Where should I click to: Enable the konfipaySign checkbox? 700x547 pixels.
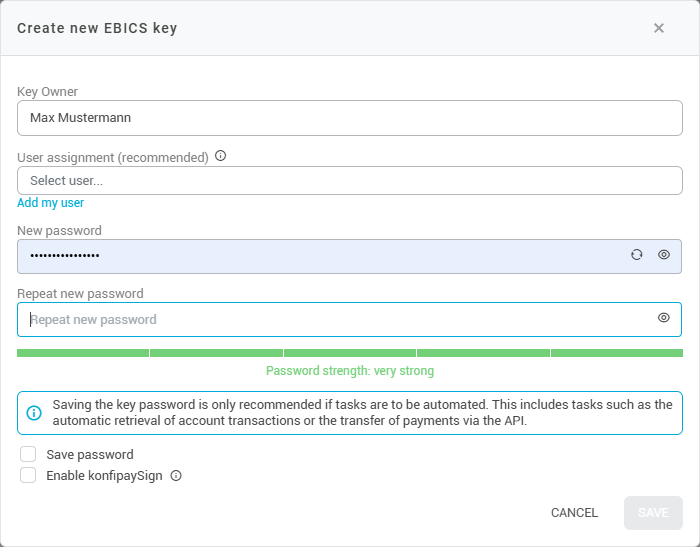pos(28,475)
